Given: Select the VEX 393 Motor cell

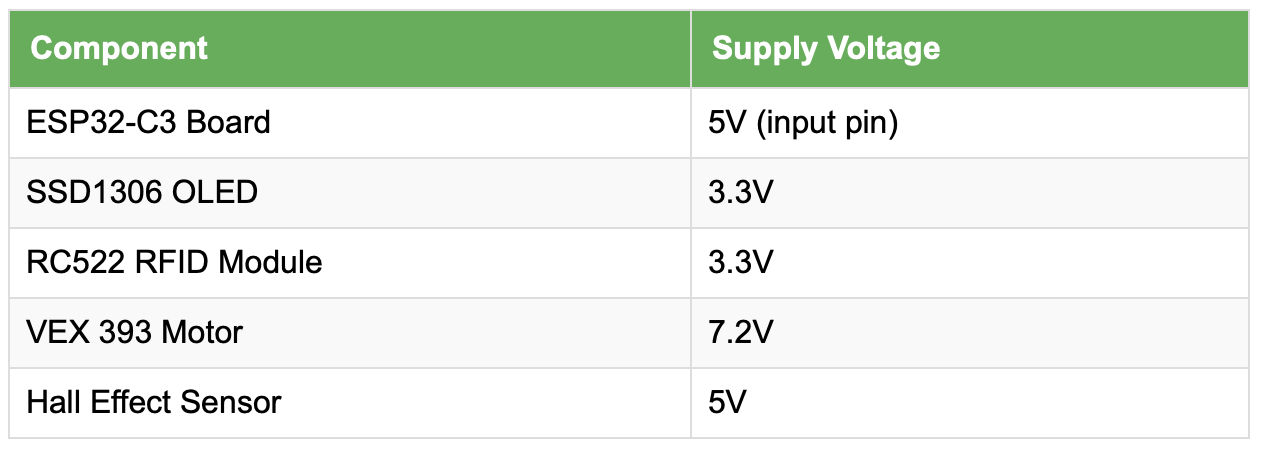Looking at the screenshot, I should tap(350, 332).
